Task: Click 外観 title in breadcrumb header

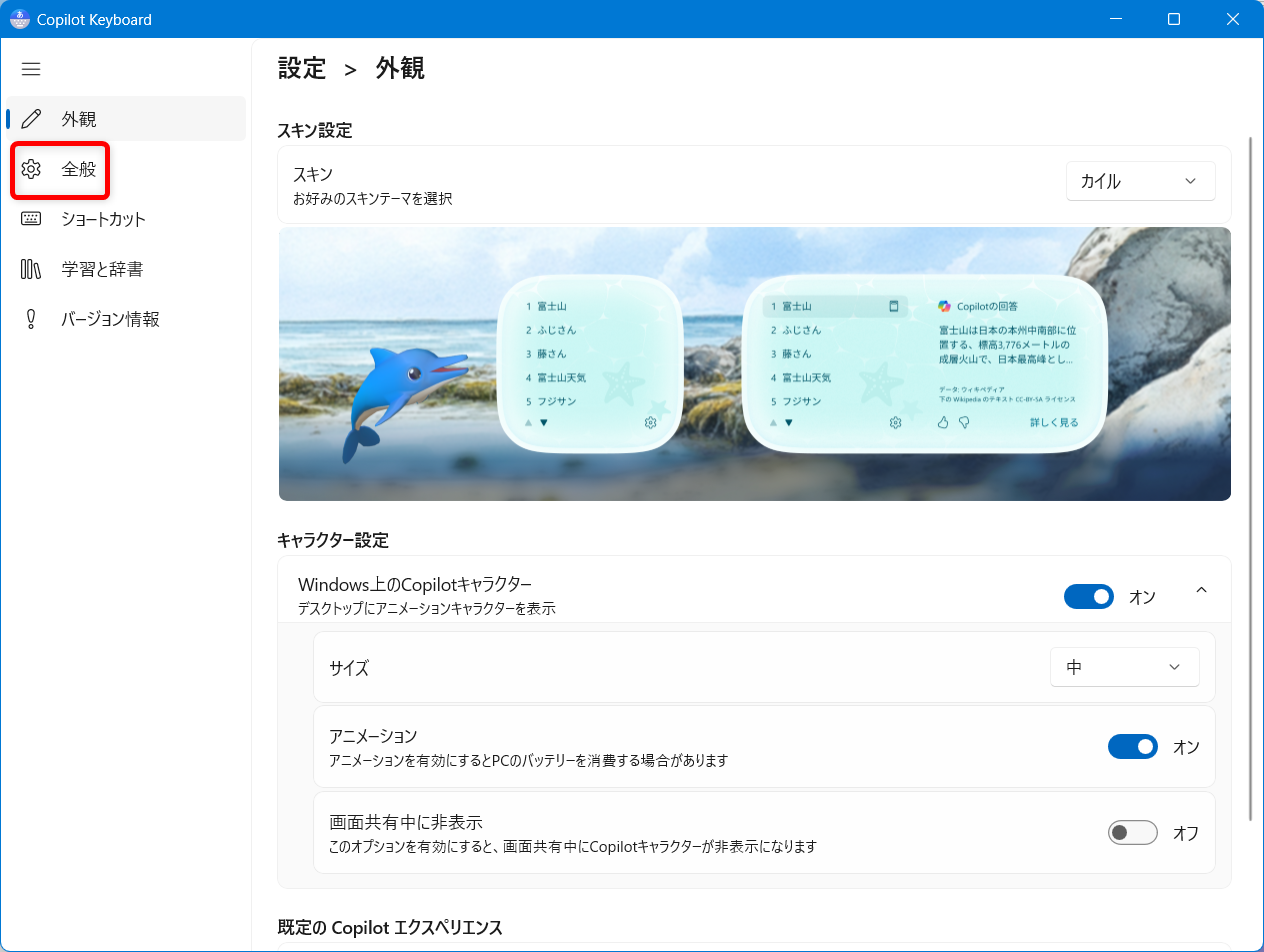Action: [x=400, y=68]
